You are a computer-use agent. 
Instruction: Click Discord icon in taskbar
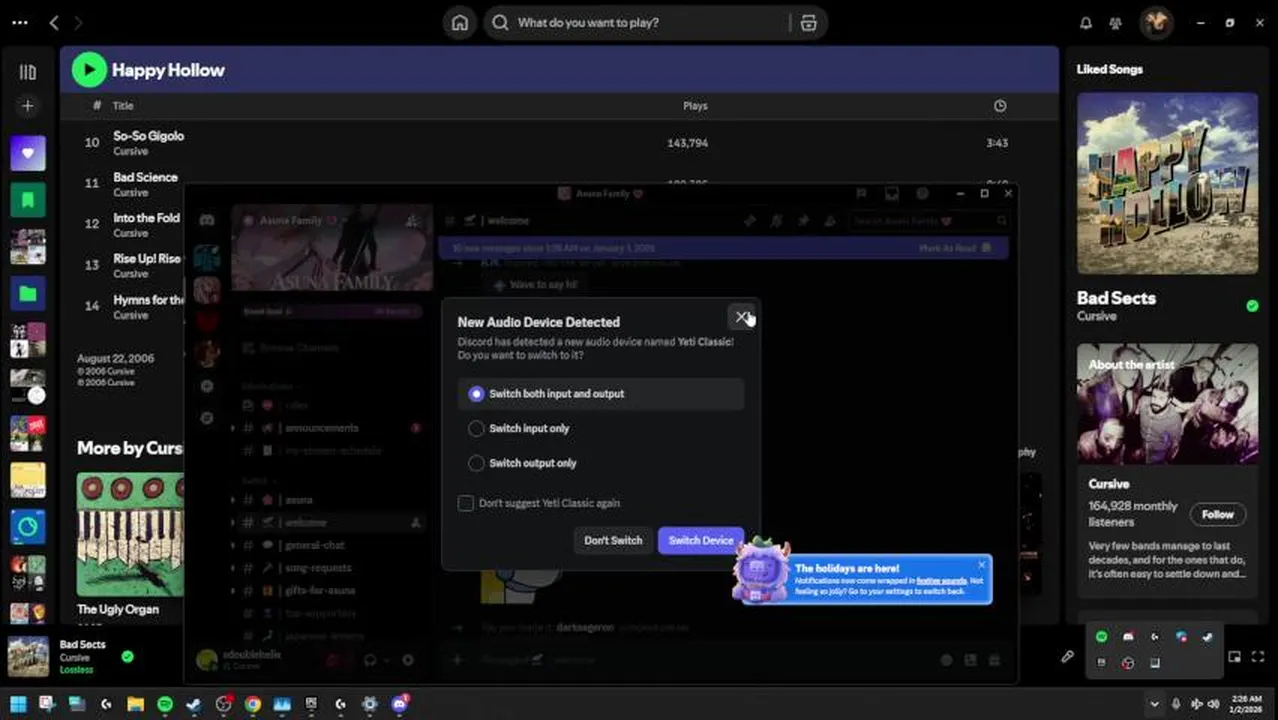[x=400, y=705]
